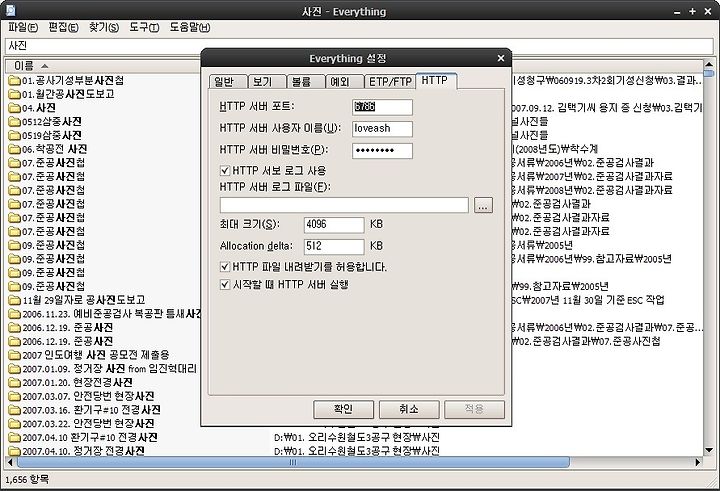Click folder icon of 2007 인도여행 사진 공모전 제출용

[14, 356]
